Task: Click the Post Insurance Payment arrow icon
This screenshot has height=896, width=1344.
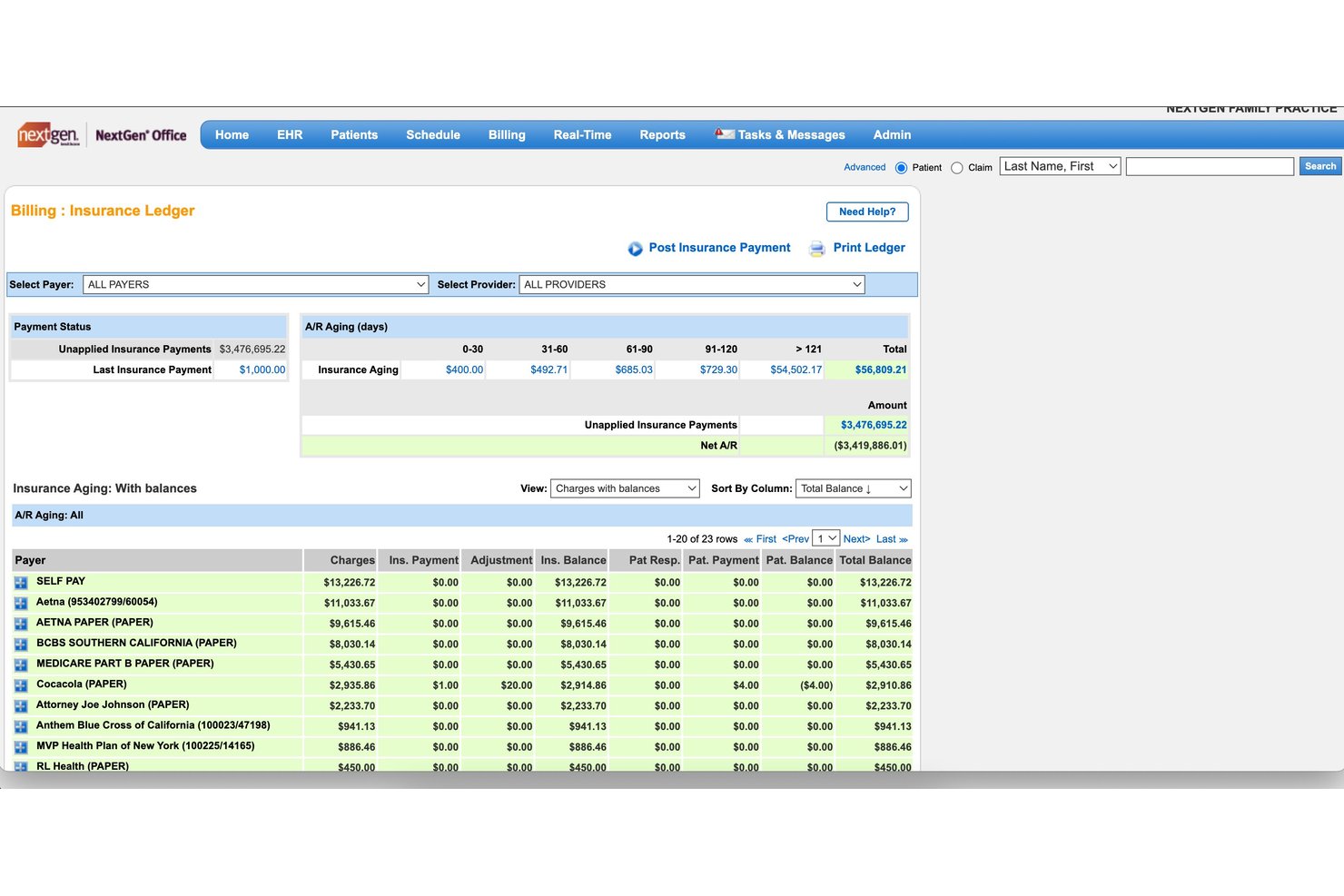Action: pos(635,249)
